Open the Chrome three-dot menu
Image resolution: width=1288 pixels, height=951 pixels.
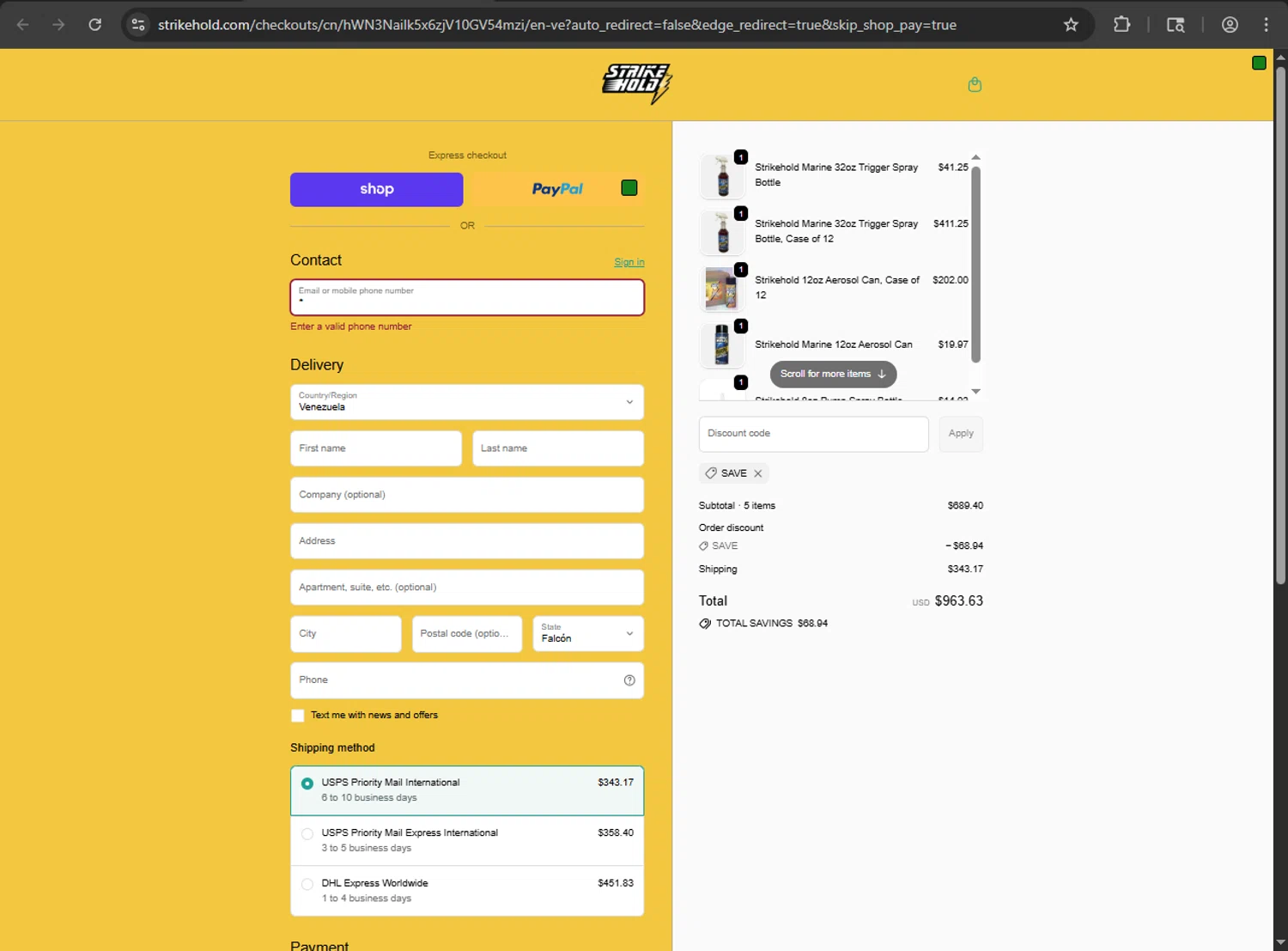1267,25
